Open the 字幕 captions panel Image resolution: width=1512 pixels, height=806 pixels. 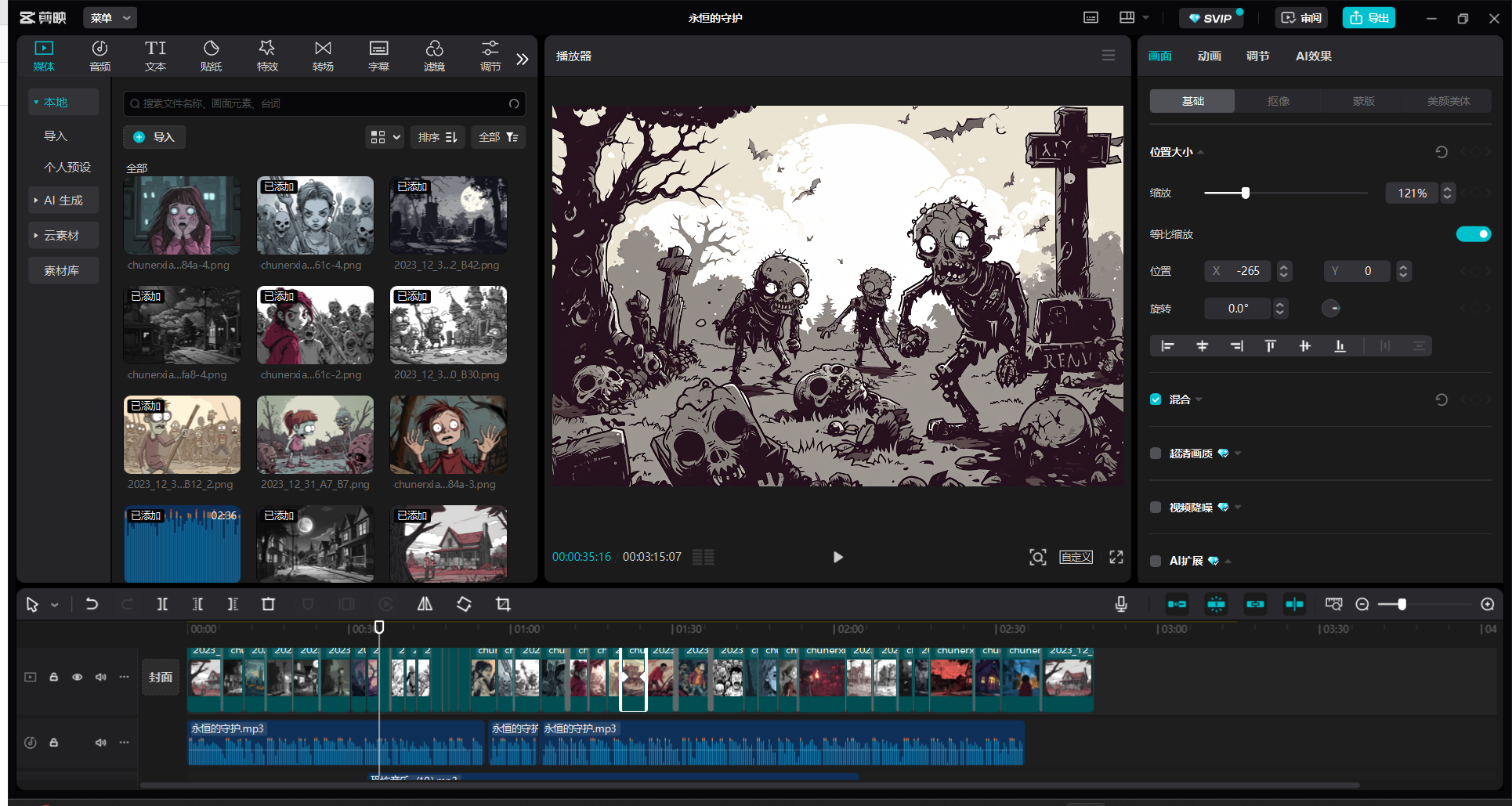pyautogui.click(x=378, y=56)
